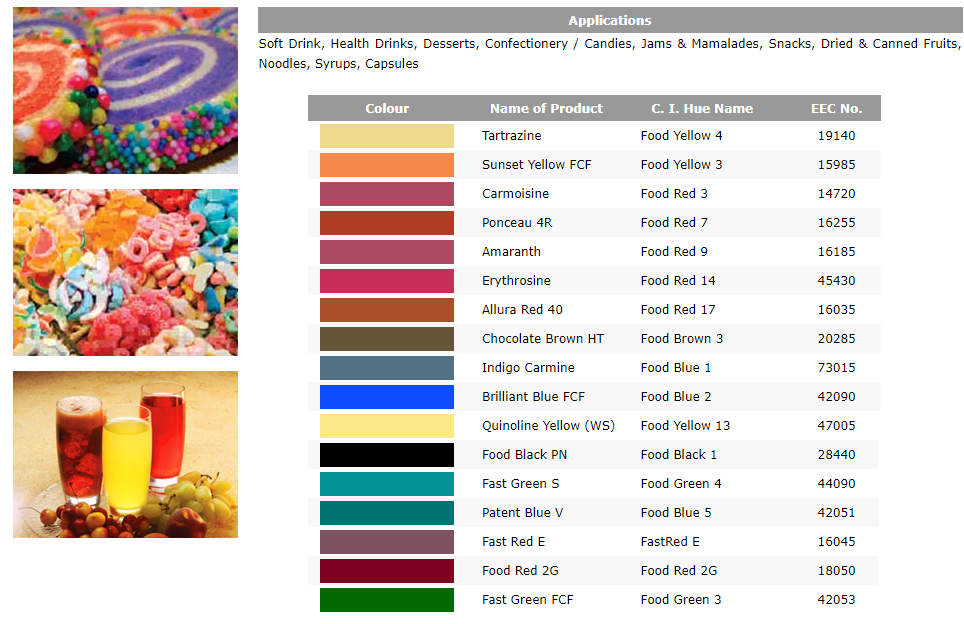
Task: Click the Brilliant Blue FCF swatch
Action: coord(387,397)
